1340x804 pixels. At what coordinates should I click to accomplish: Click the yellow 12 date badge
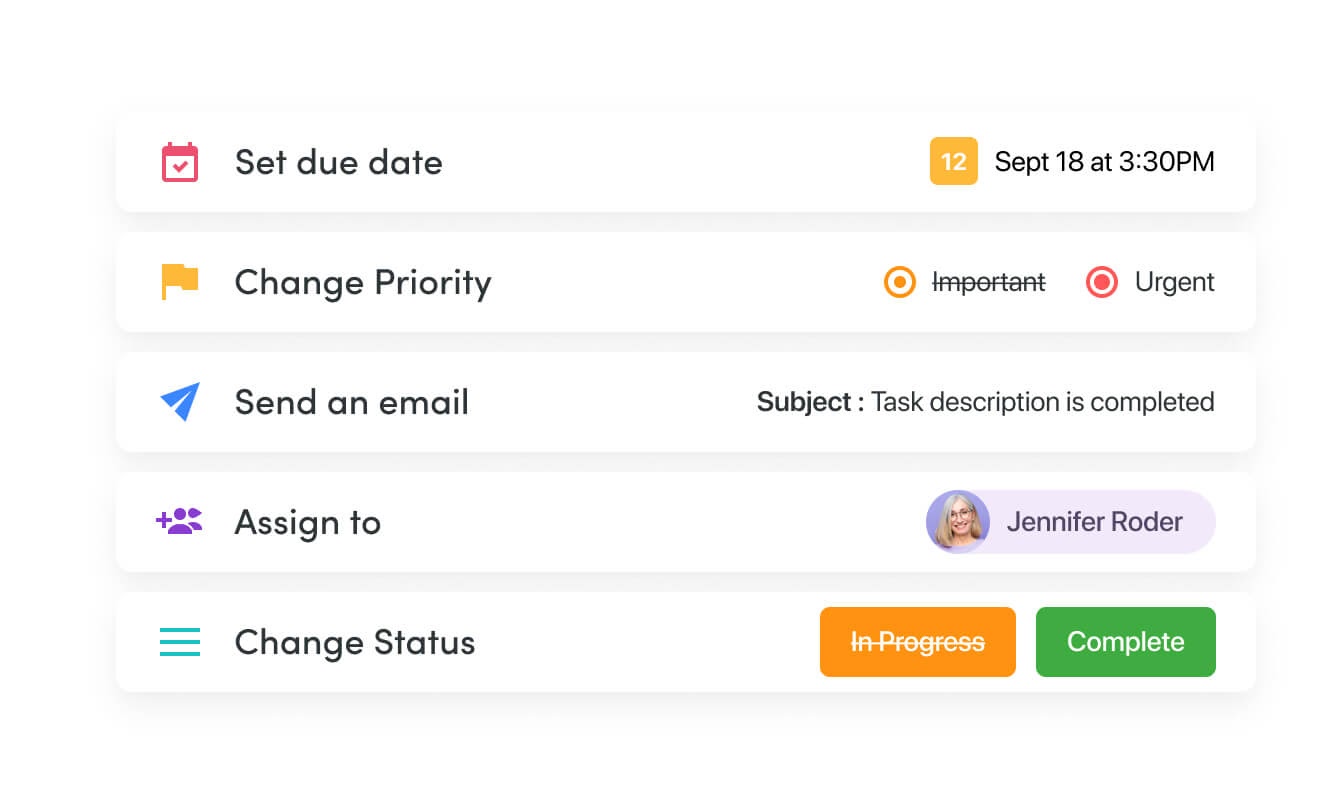tap(953, 162)
